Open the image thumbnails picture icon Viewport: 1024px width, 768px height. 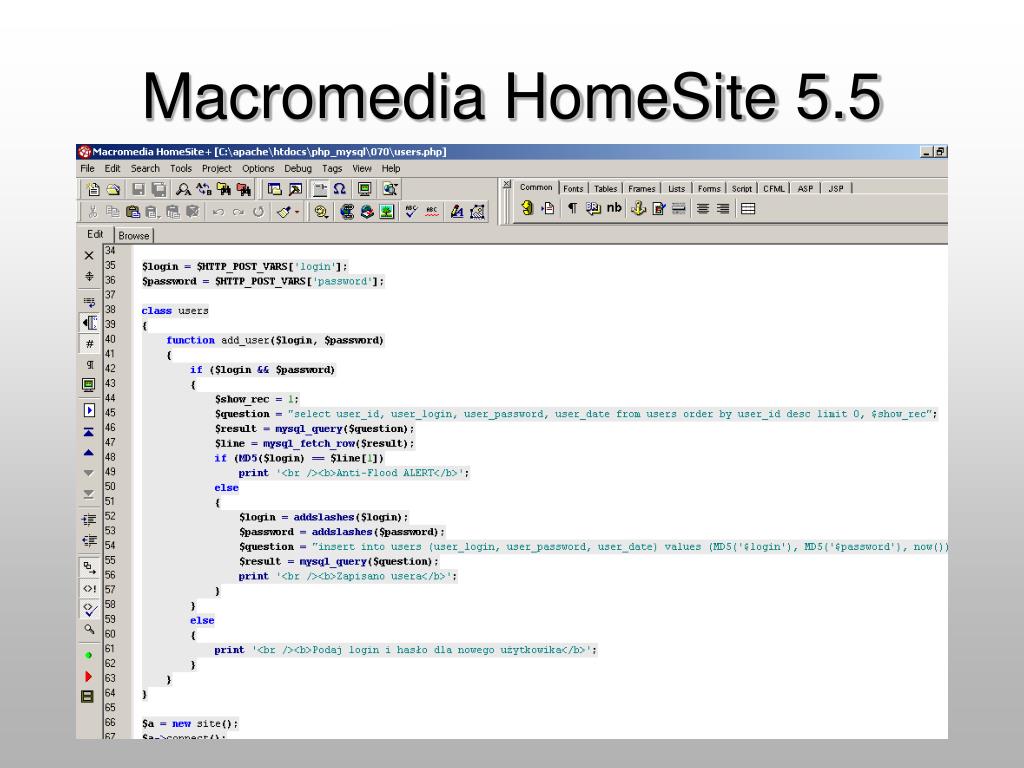pos(387,212)
